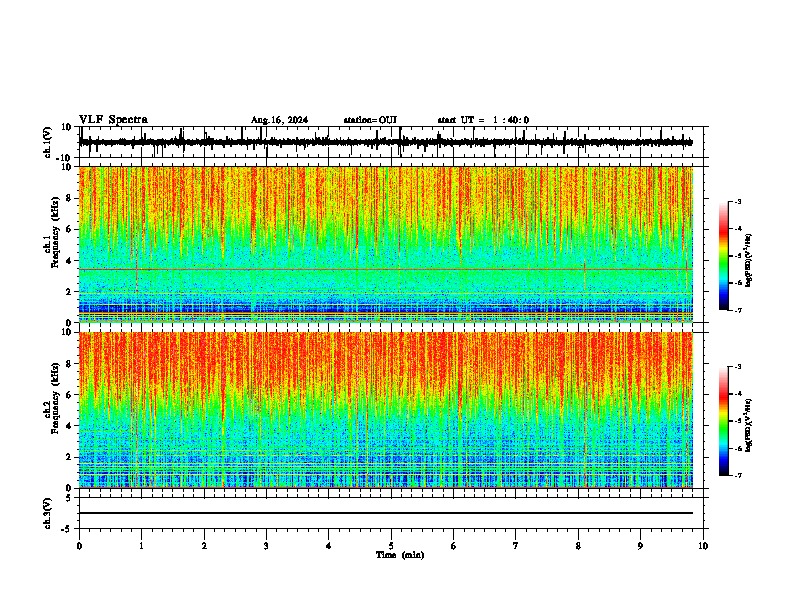
Task: Click the ch.1 color bar log(PSD) label
Action: click(748, 261)
